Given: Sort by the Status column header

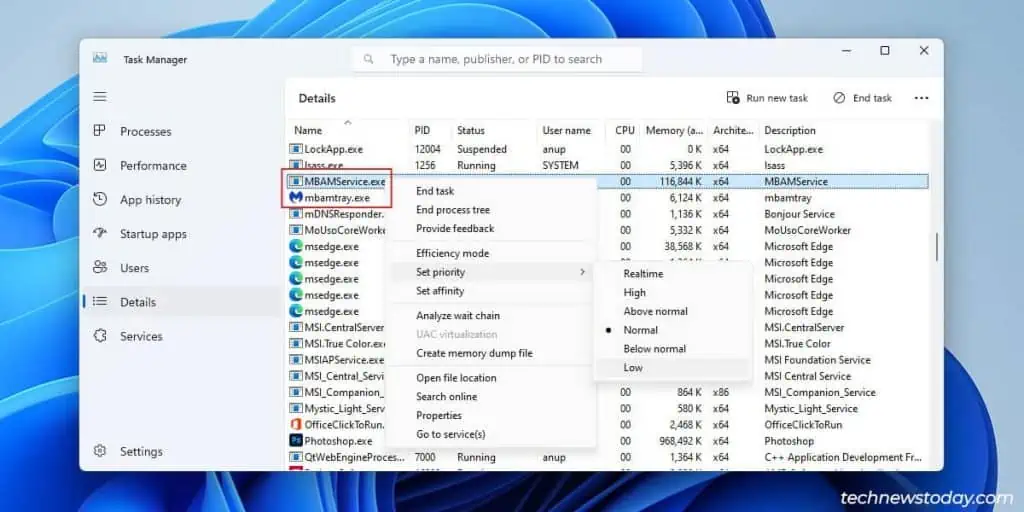Looking at the screenshot, I should click(494, 130).
